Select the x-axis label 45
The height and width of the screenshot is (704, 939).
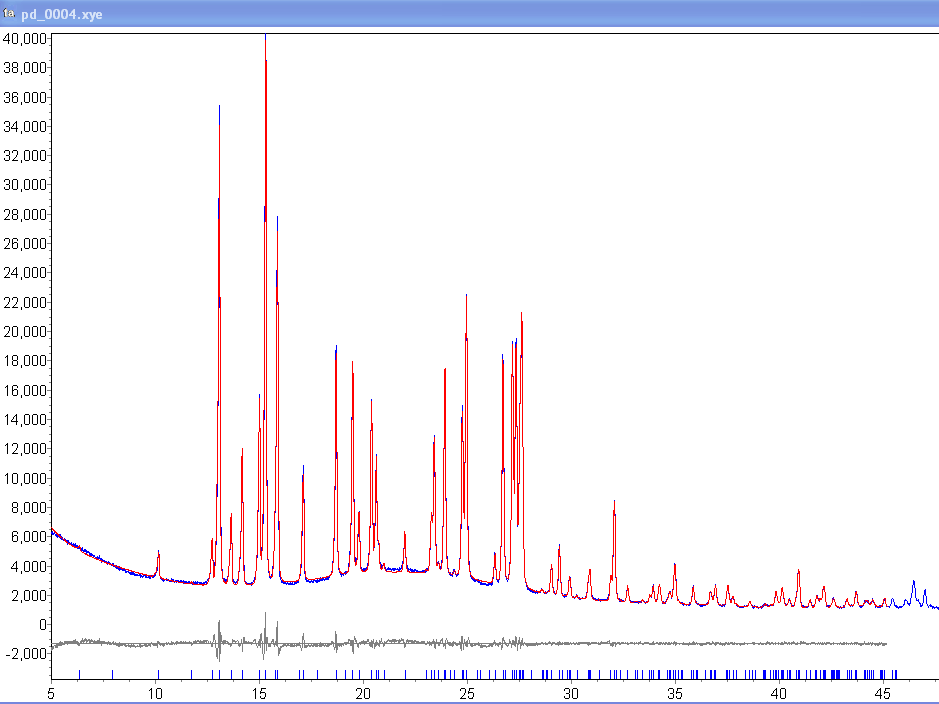[x=883, y=694]
